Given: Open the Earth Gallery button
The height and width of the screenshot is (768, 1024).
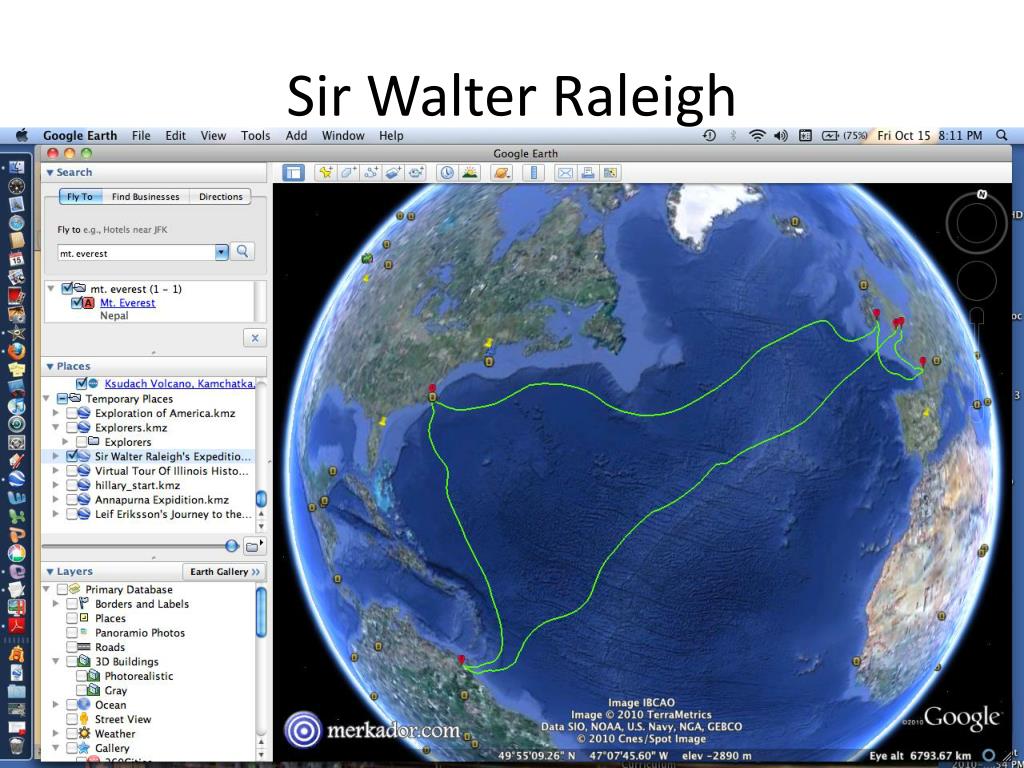Looking at the screenshot, I should point(224,572).
